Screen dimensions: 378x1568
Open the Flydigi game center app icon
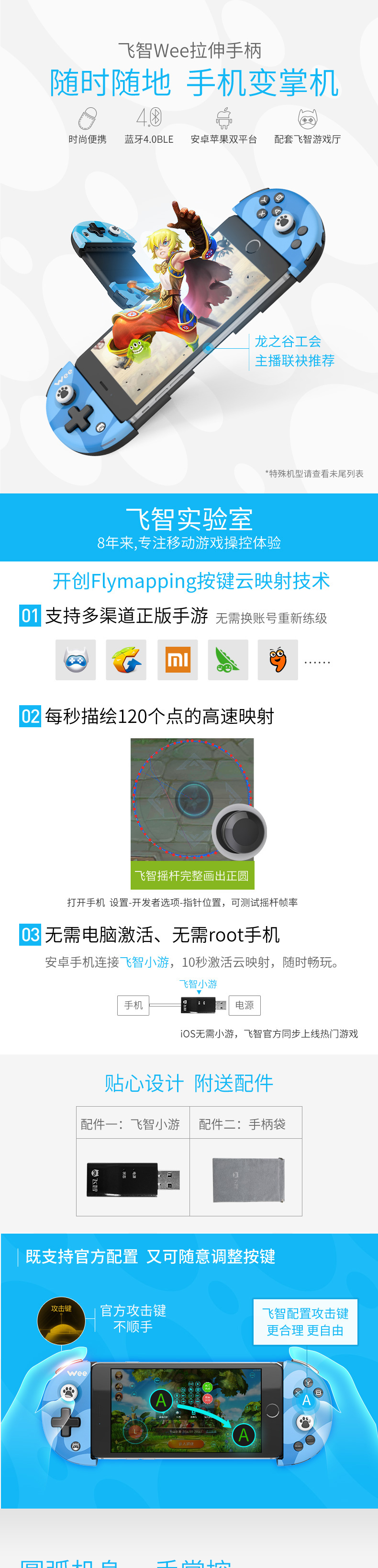click(75, 659)
